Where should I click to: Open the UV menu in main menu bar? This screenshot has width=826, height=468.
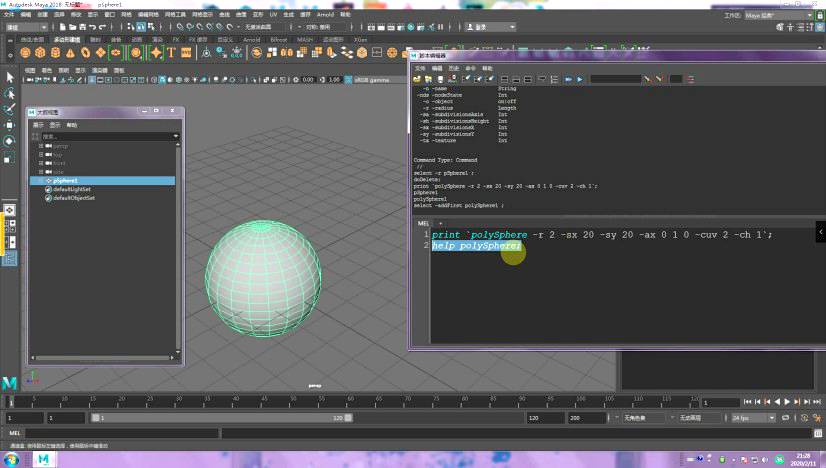[x=273, y=15]
